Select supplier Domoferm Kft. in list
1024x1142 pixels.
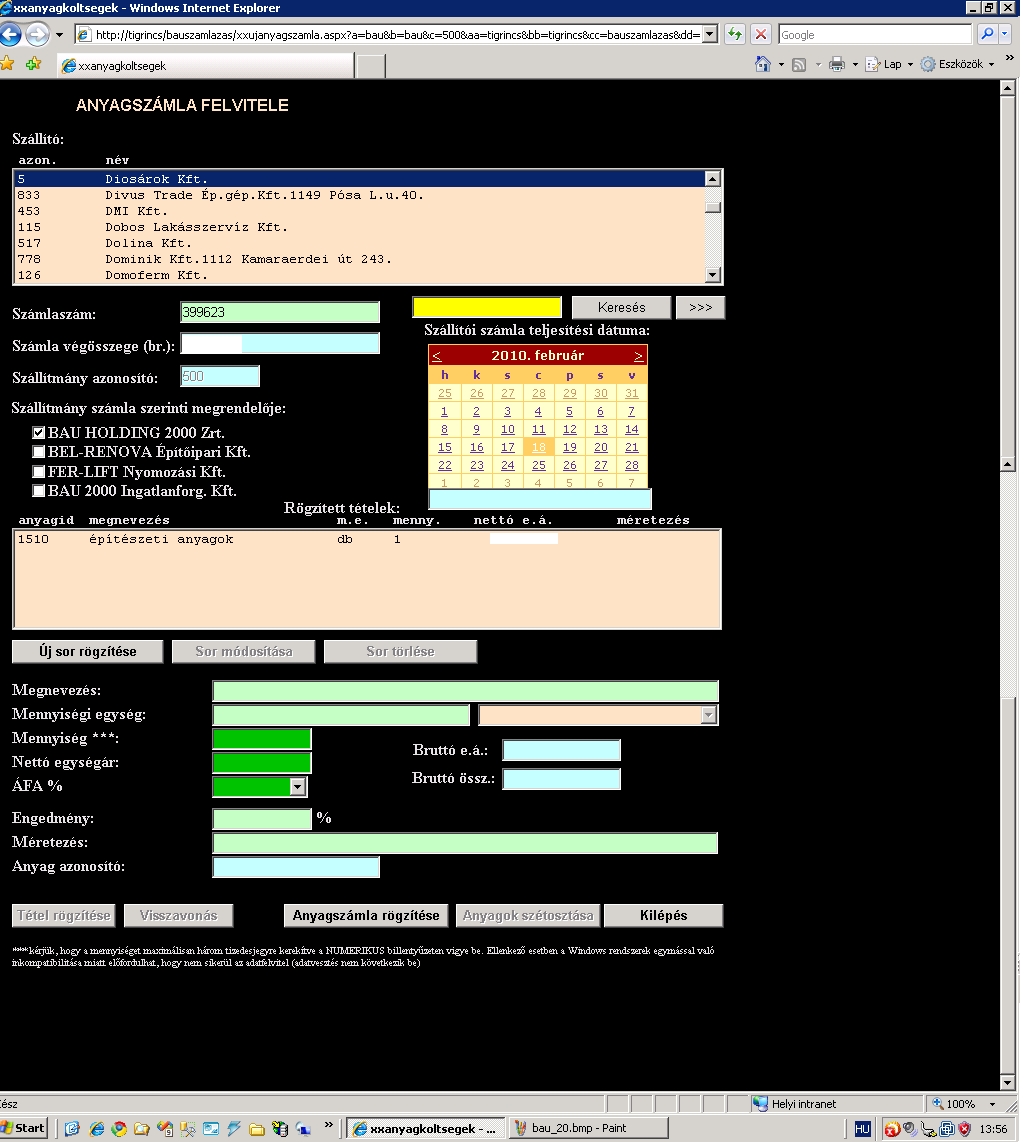(360, 275)
